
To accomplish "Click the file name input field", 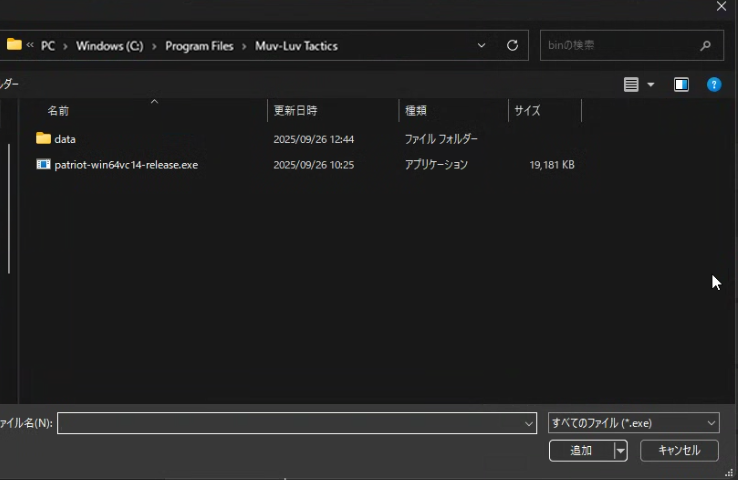I will click(290, 424).
